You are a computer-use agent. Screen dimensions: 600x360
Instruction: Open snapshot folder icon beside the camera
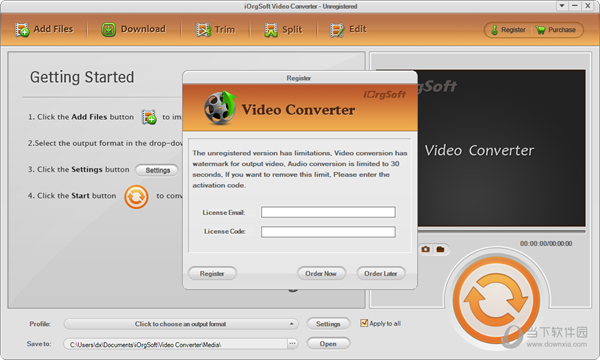(x=440, y=249)
